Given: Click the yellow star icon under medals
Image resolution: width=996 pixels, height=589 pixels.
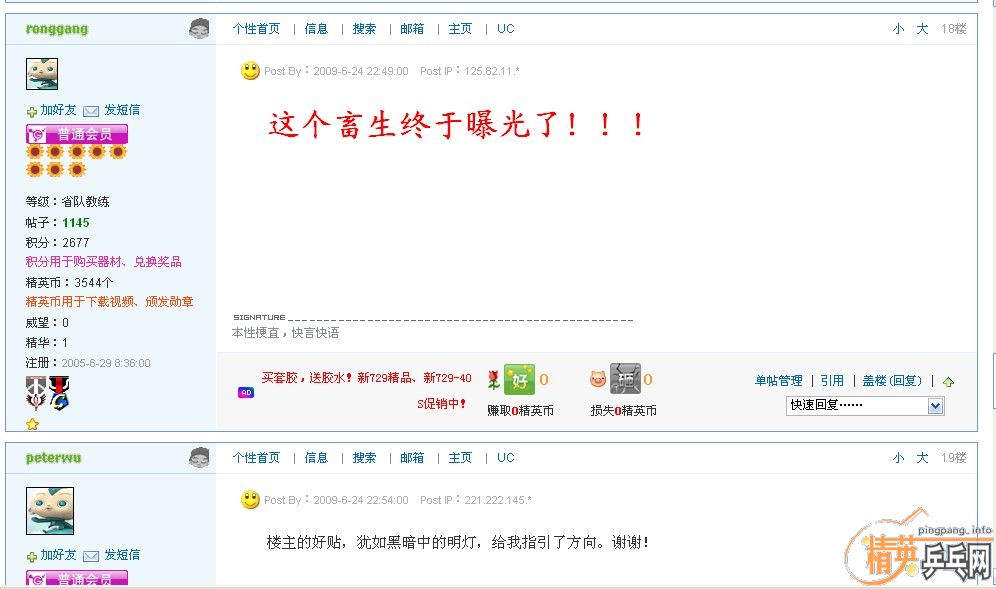Looking at the screenshot, I should click(x=32, y=424).
